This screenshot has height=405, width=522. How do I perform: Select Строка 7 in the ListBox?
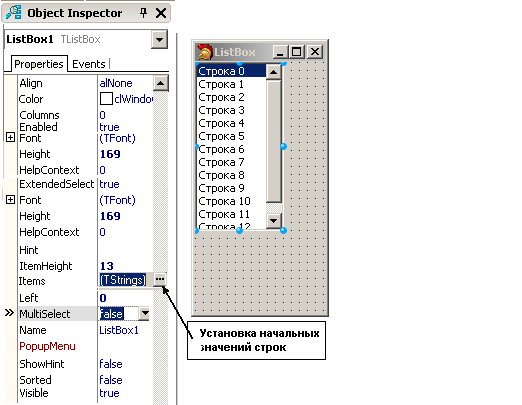(232, 162)
